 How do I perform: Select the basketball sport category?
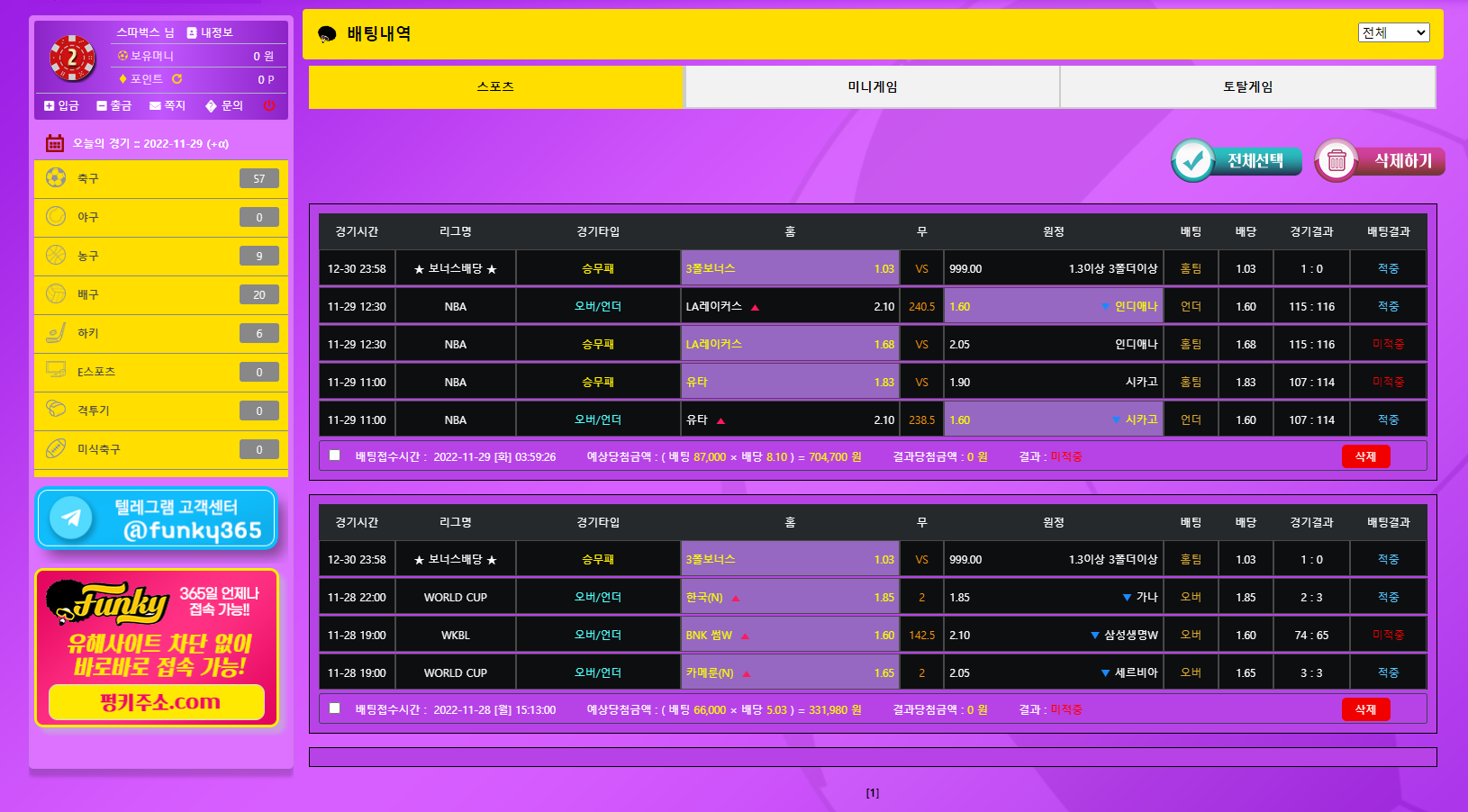pos(160,256)
